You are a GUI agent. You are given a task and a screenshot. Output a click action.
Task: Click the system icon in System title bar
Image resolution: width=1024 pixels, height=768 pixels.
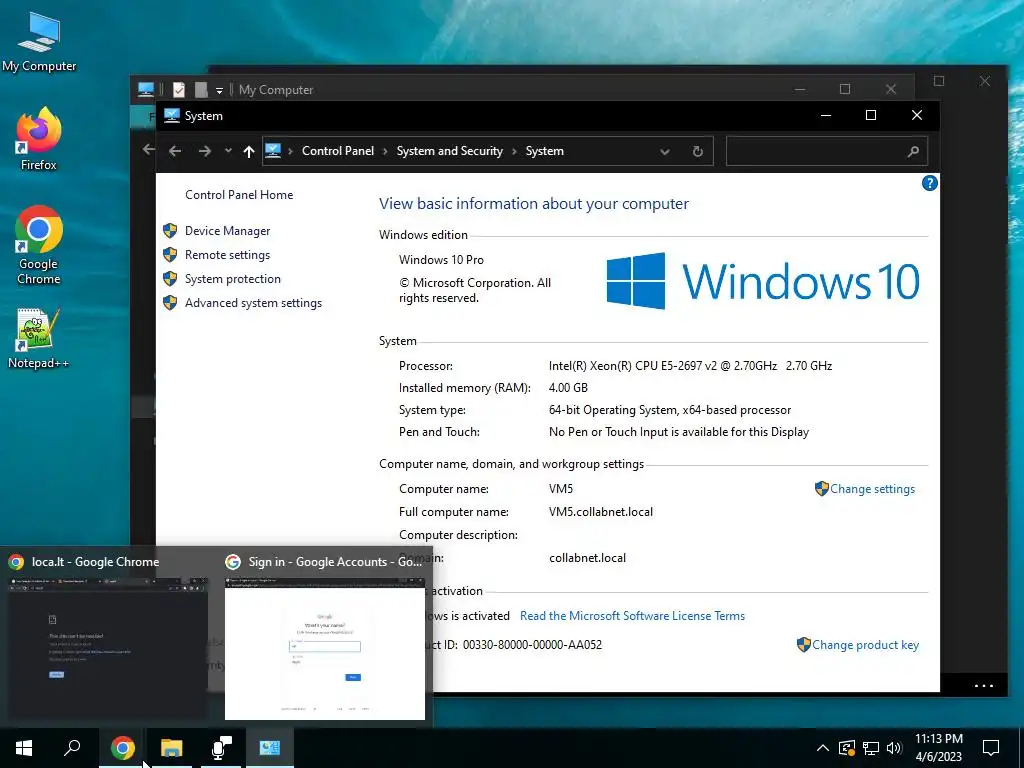pos(172,116)
